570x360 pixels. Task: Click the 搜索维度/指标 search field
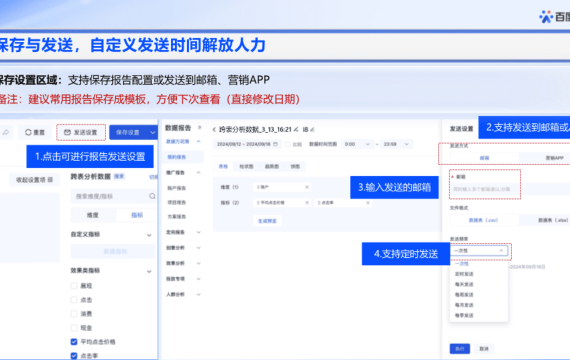(x=114, y=196)
